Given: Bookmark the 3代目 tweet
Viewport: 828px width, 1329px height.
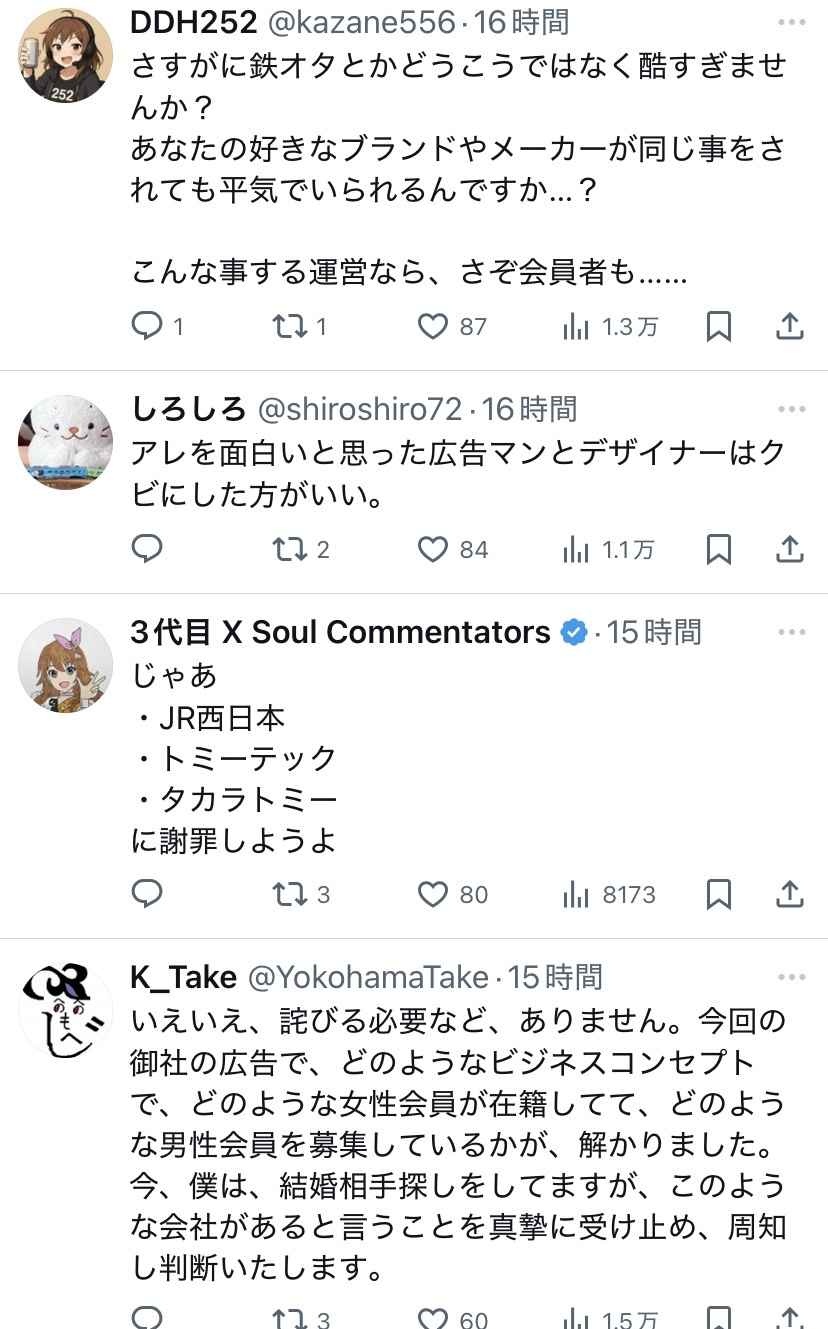Looking at the screenshot, I should 719,894.
